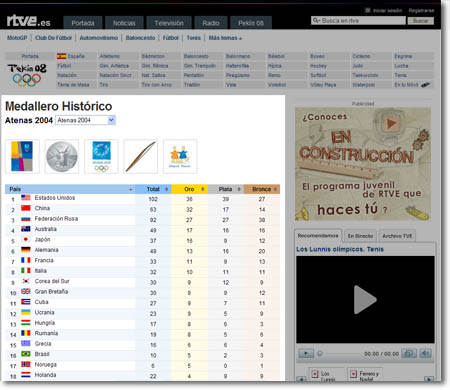Open the Athens 2004 poster thumbnail
This screenshot has height=390, width=450.
(x=22, y=156)
